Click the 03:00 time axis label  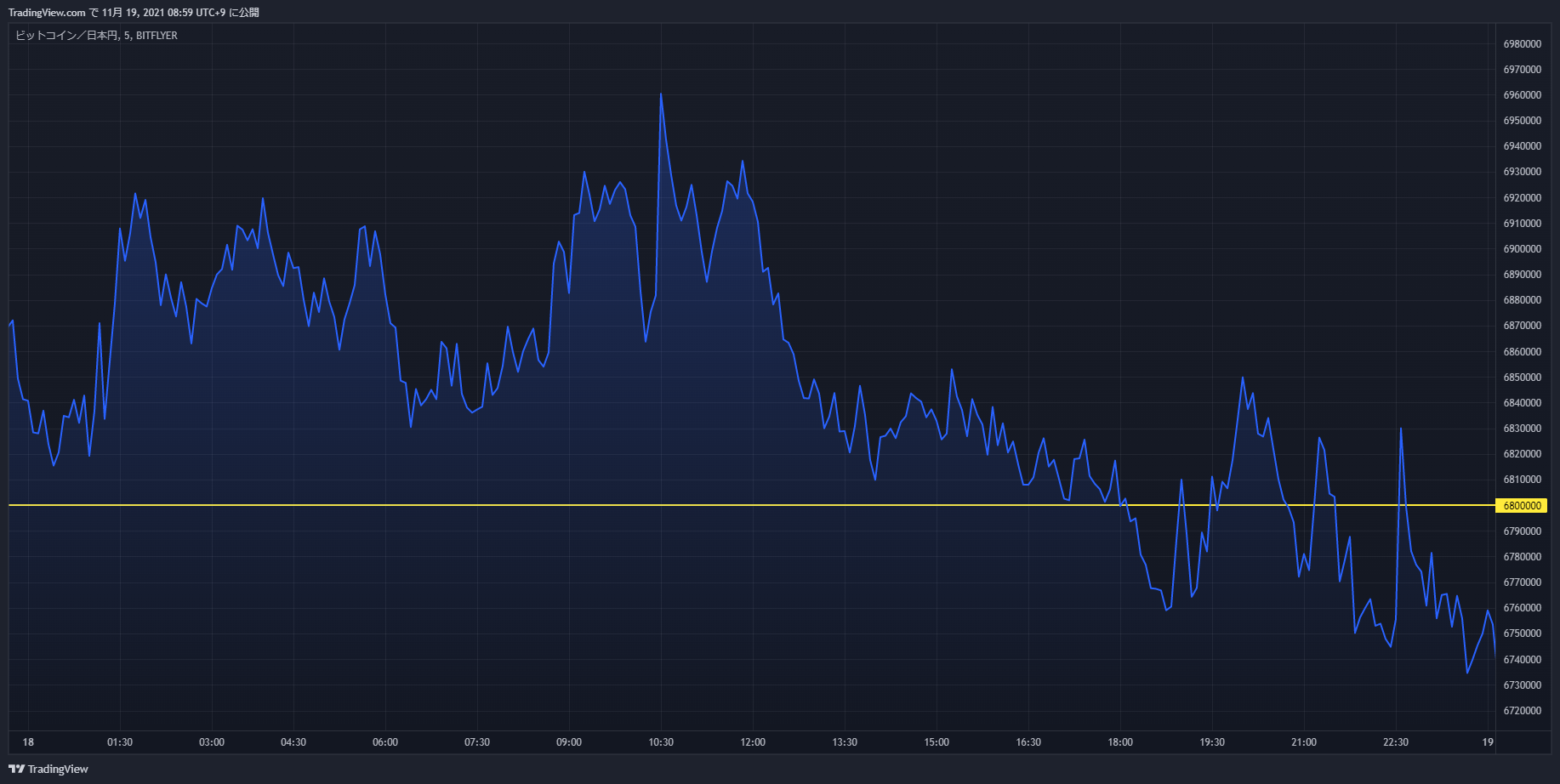coord(212,742)
